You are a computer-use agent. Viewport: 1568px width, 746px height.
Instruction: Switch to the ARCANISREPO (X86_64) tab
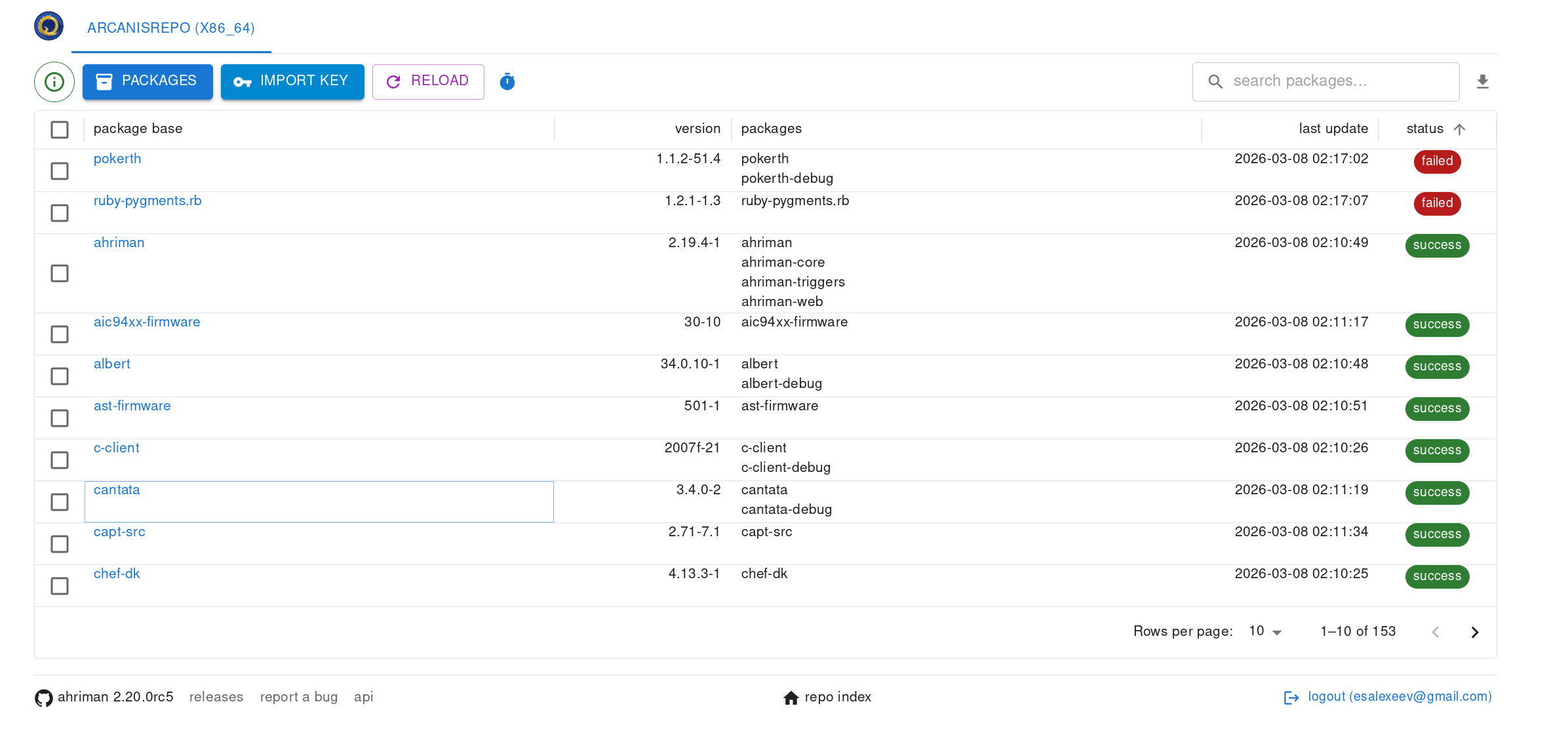(x=170, y=28)
